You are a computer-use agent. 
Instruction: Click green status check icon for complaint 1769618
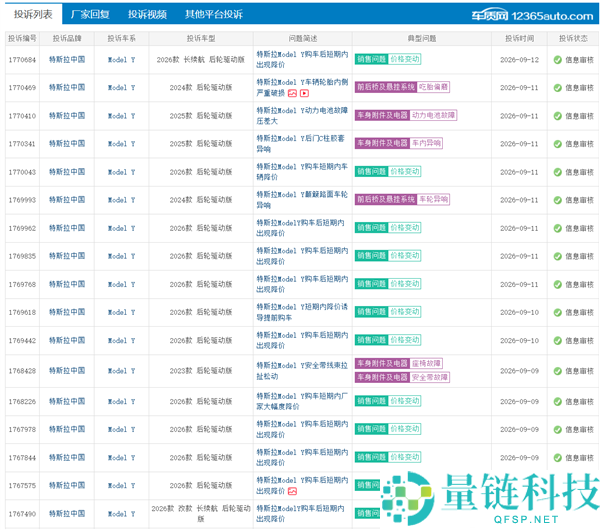[558, 312]
